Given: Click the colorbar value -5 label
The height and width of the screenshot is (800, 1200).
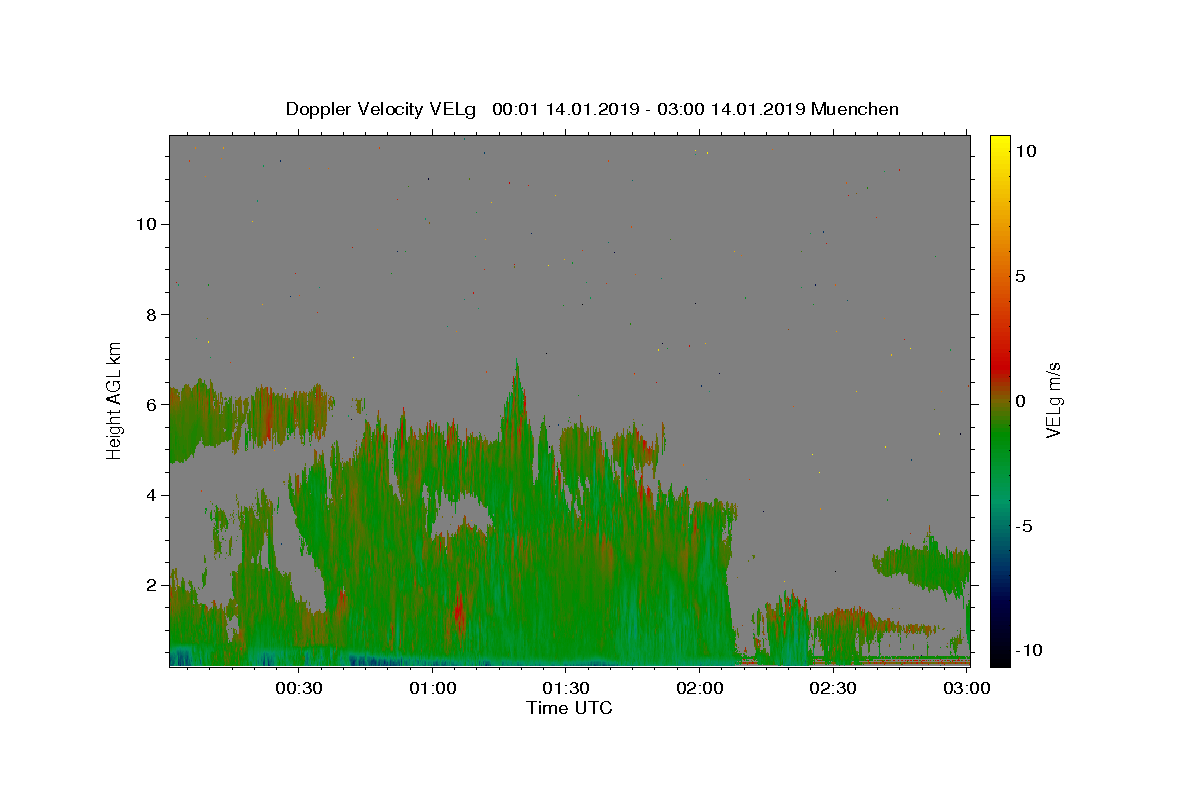Looking at the screenshot, I should (1023, 526).
